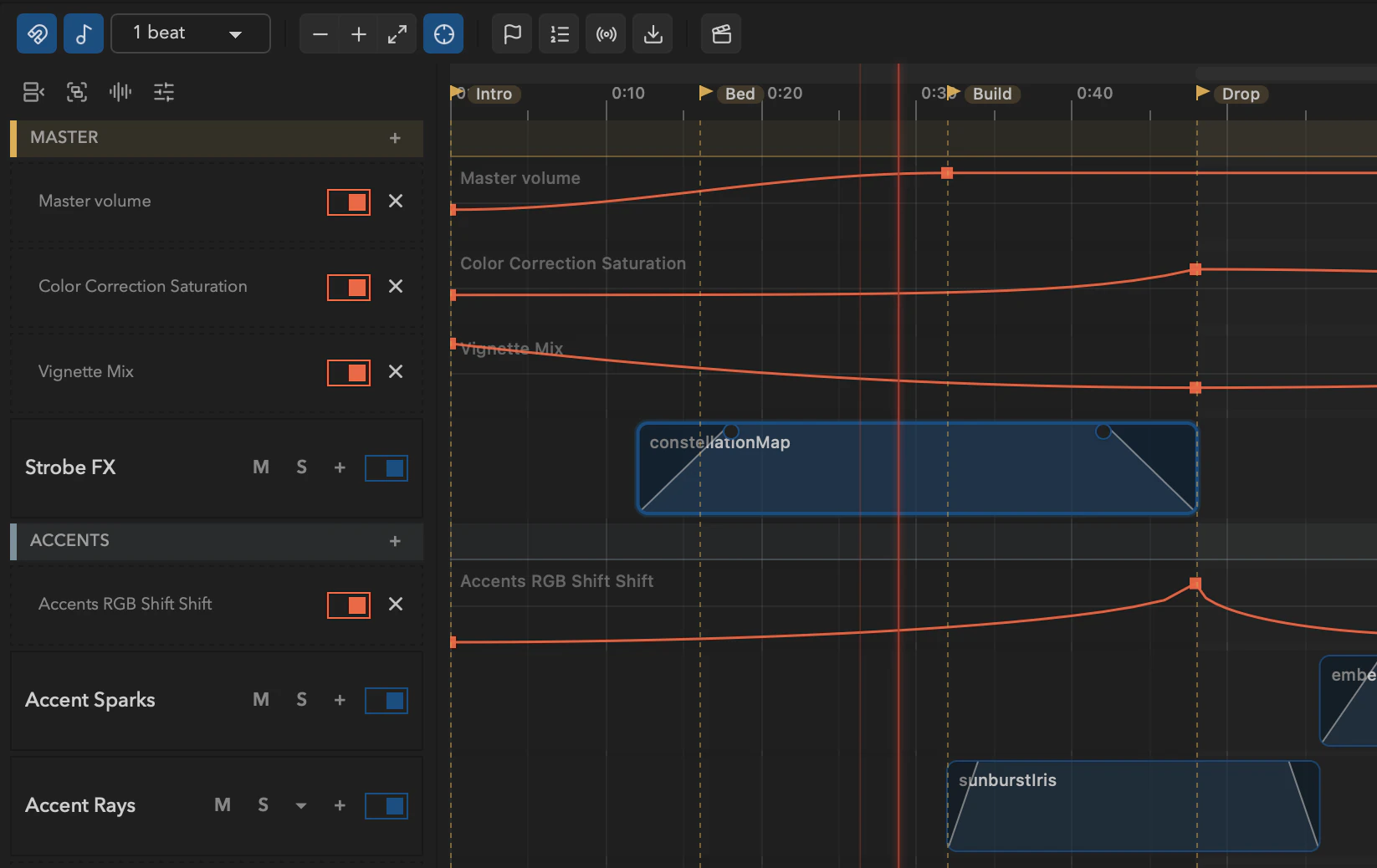
Task: Click the waveform icon in panel header
Action: pyautogui.click(x=120, y=92)
